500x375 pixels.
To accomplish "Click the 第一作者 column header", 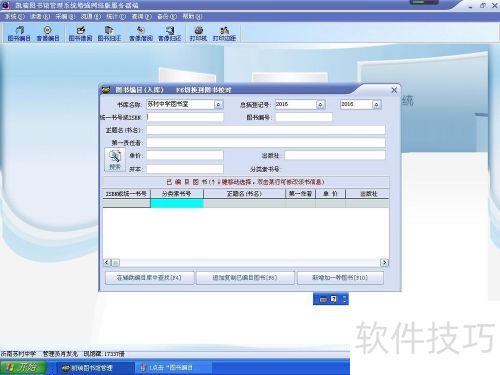I will (301, 194).
